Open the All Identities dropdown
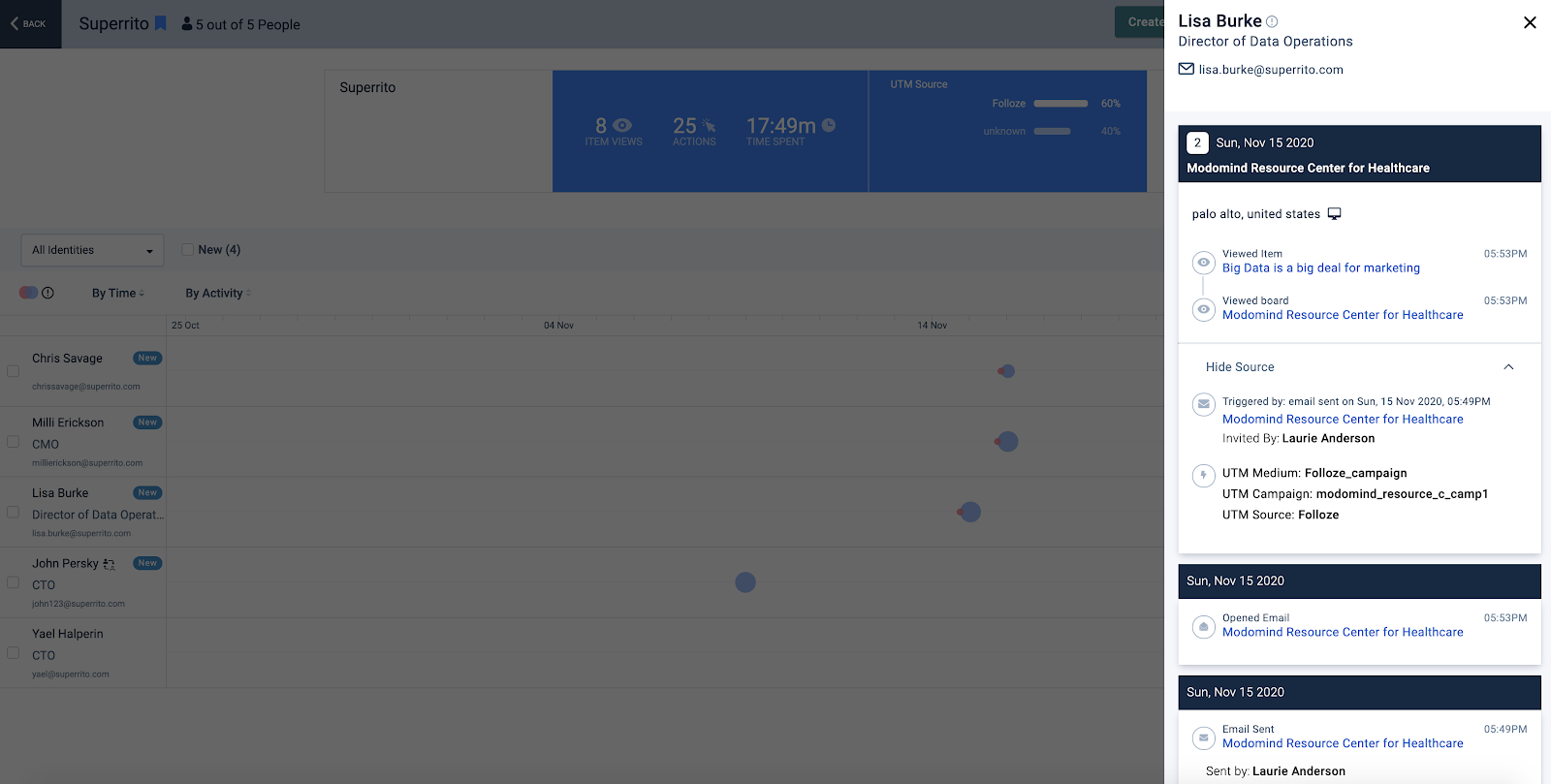This screenshot has width=1551, height=784. coord(92,250)
